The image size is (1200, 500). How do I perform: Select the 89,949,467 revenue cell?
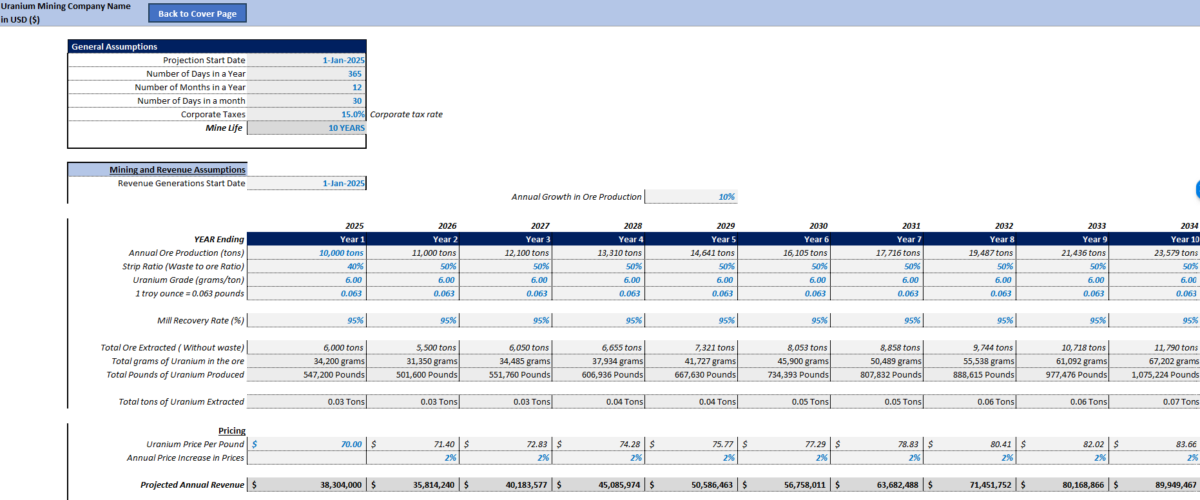click(x=1154, y=484)
